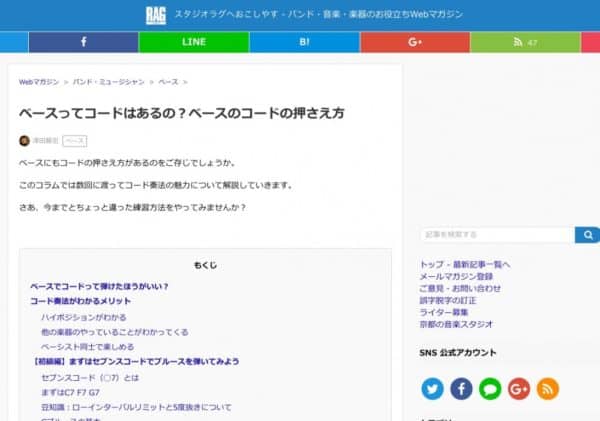Image resolution: width=600 pixels, height=421 pixels.
Task: Open ご意見・お問い合わせ sidebar link
Action: (x=460, y=288)
